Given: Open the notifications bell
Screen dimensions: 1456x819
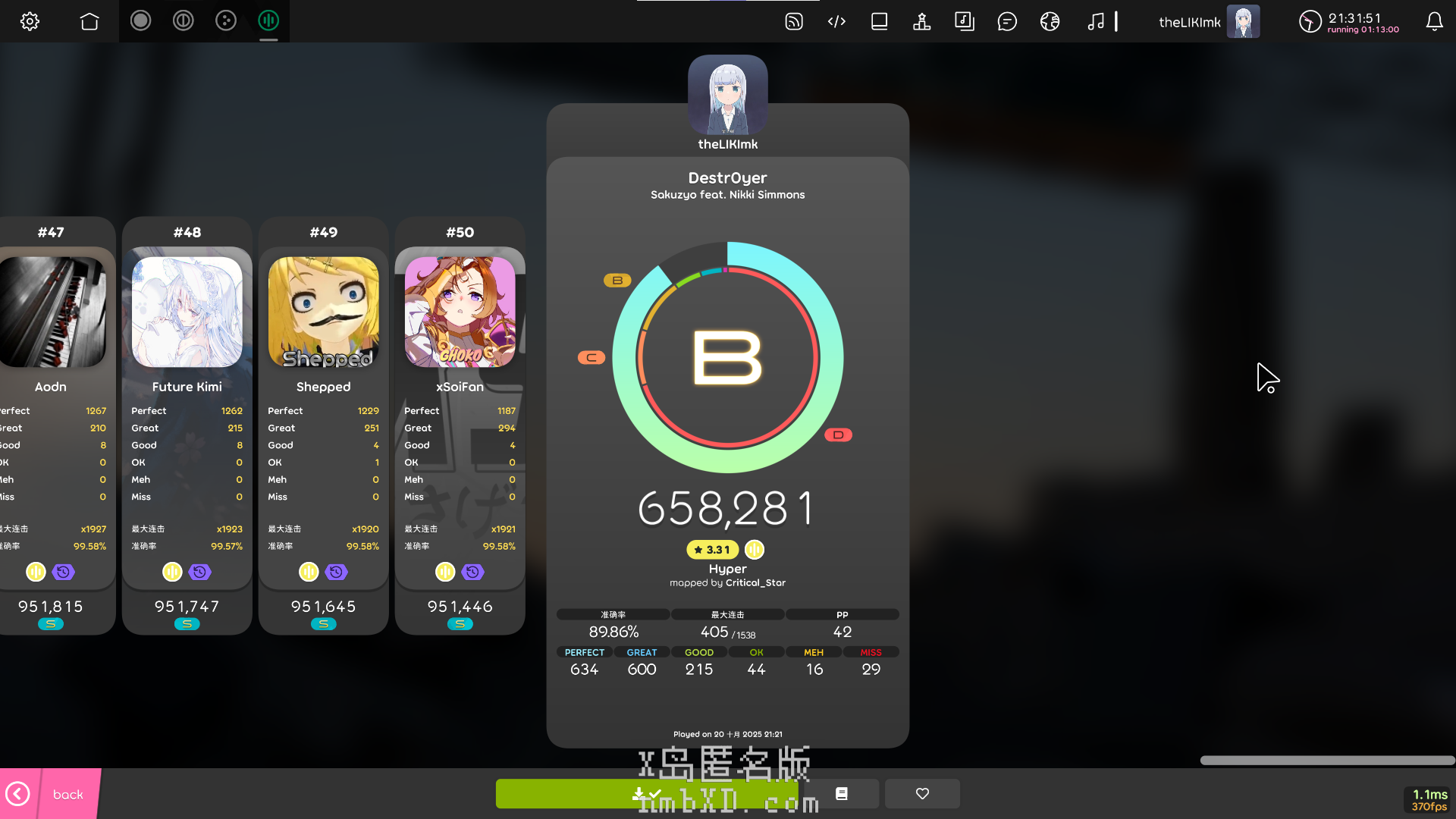Looking at the screenshot, I should pyautogui.click(x=1434, y=21).
